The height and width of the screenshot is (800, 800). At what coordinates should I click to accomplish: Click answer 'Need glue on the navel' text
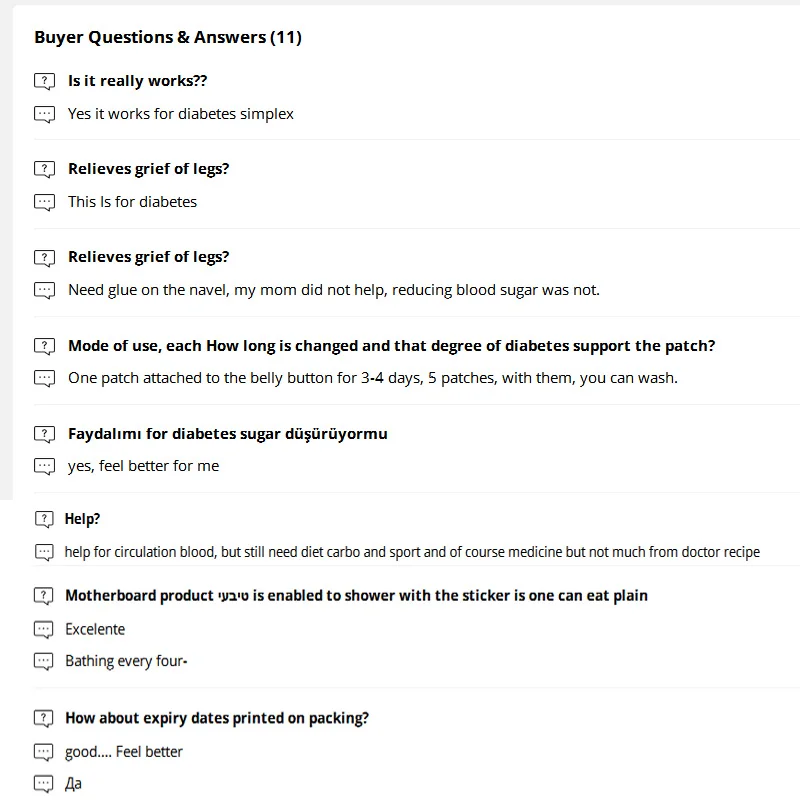coord(333,290)
